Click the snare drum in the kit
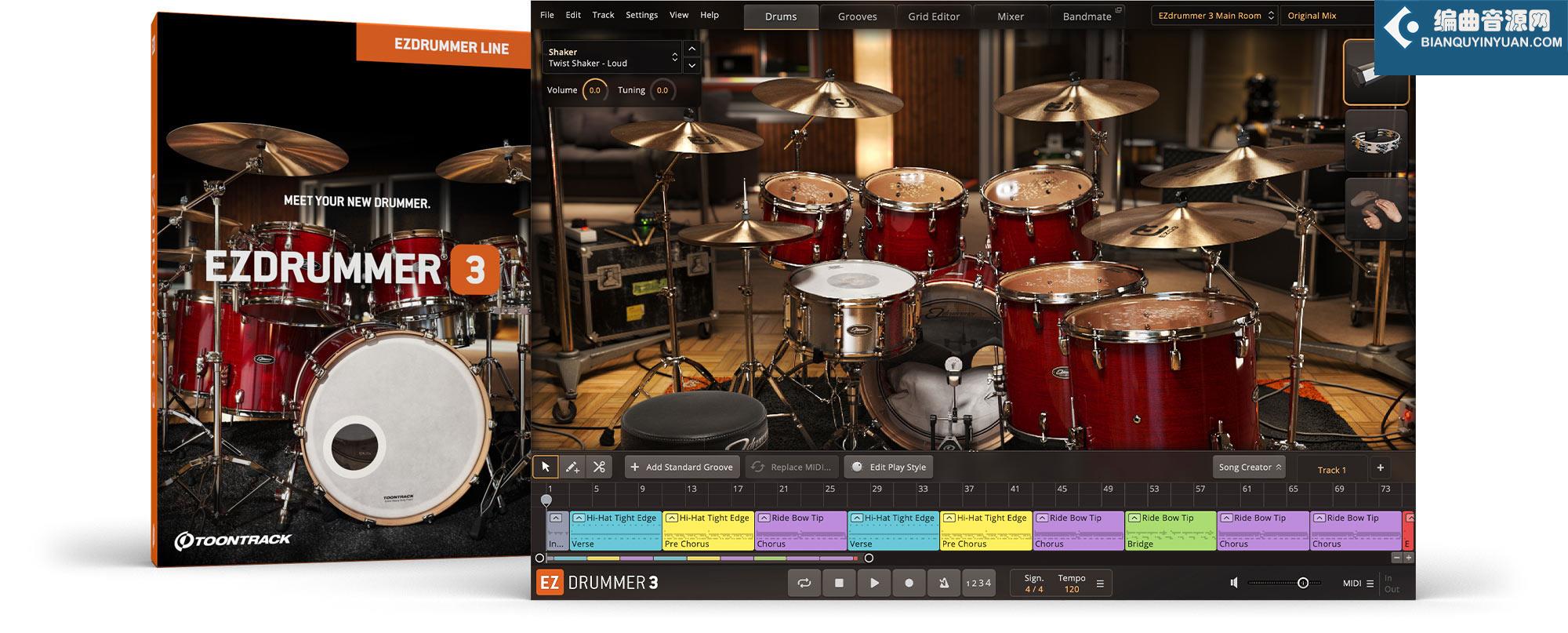Image resolution: width=1568 pixels, height=633 pixels. (x=853, y=310)
